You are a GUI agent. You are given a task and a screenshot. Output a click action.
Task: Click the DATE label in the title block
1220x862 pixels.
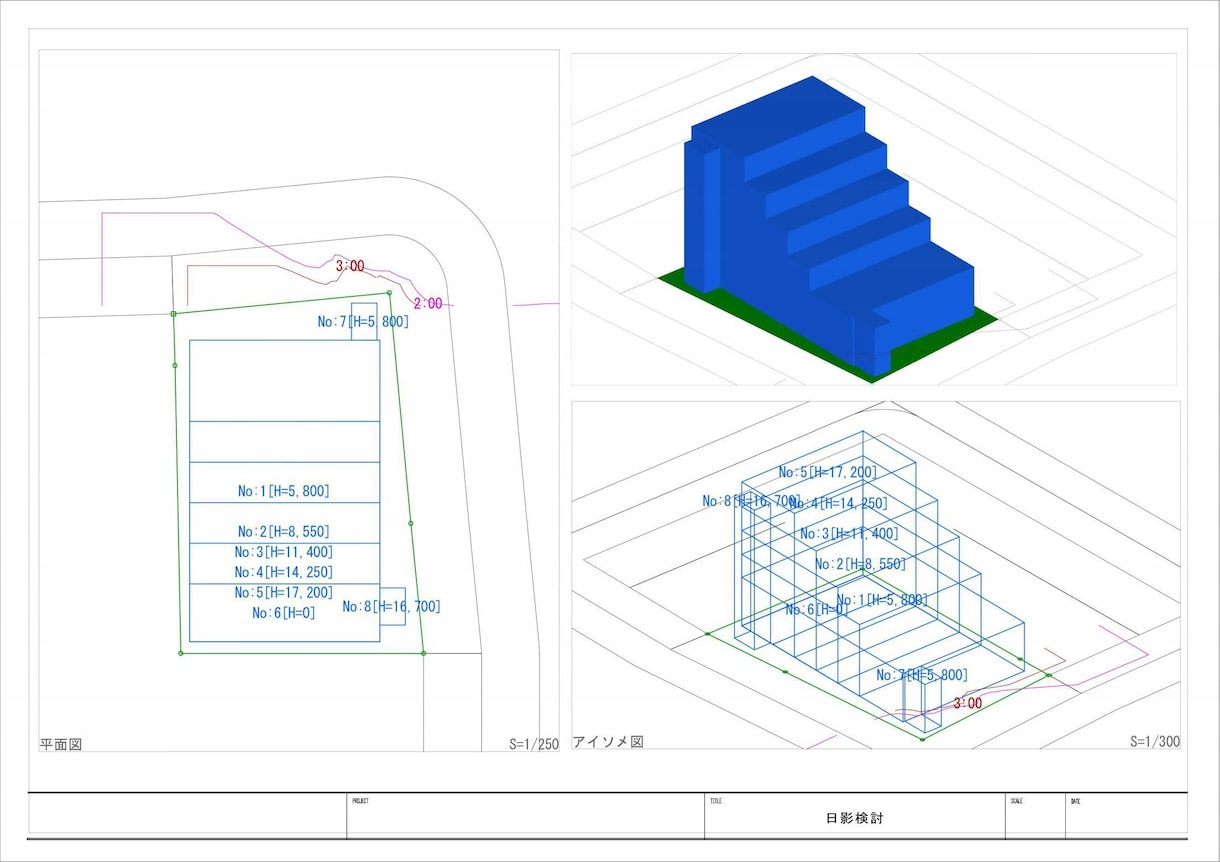(x=1075, y=801)
